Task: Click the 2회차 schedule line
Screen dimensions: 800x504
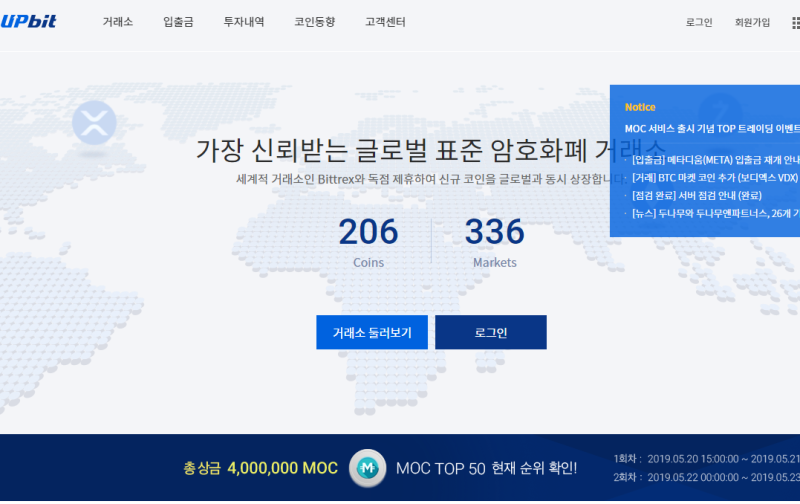Action: (707, 477)
